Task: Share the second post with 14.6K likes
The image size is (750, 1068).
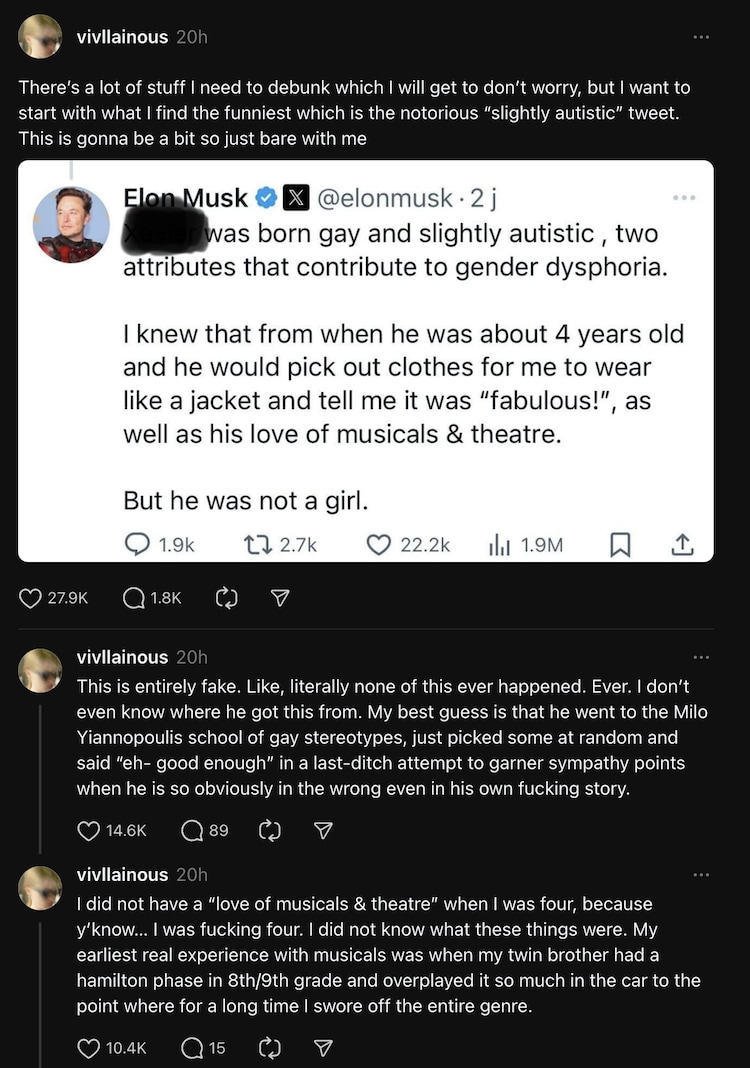Action: click(323, 830)
